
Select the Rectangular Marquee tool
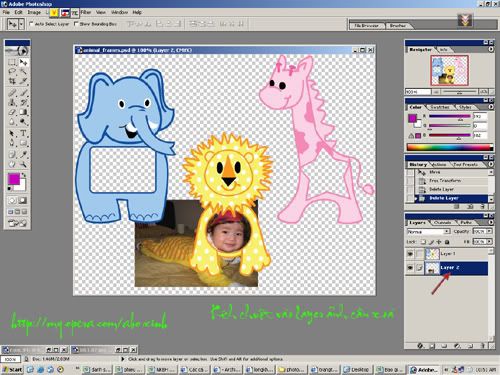(x=12, y=62)
